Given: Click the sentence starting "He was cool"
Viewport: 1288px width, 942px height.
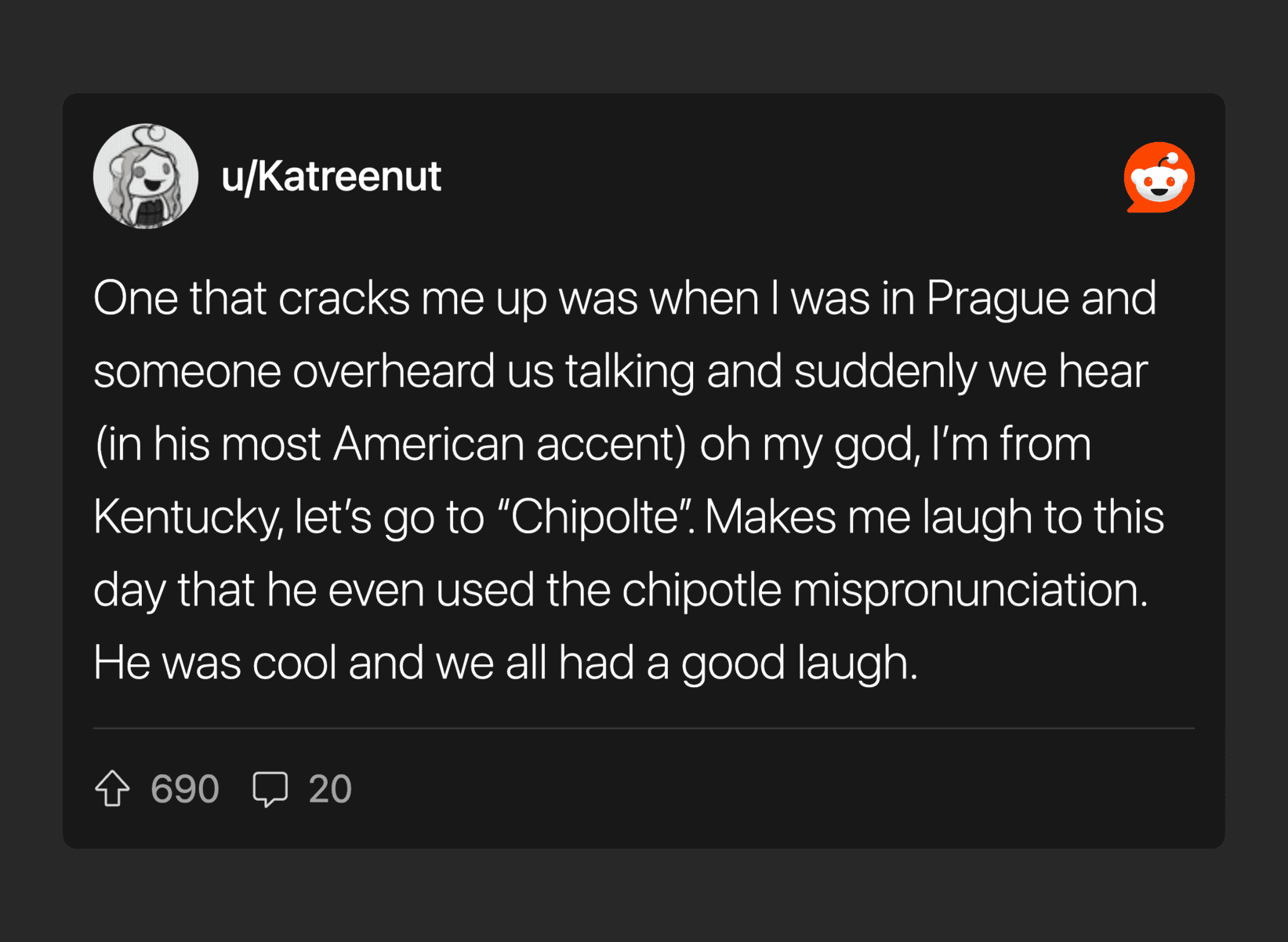Looking at the screenshot, I should click(x=505, y=663).
